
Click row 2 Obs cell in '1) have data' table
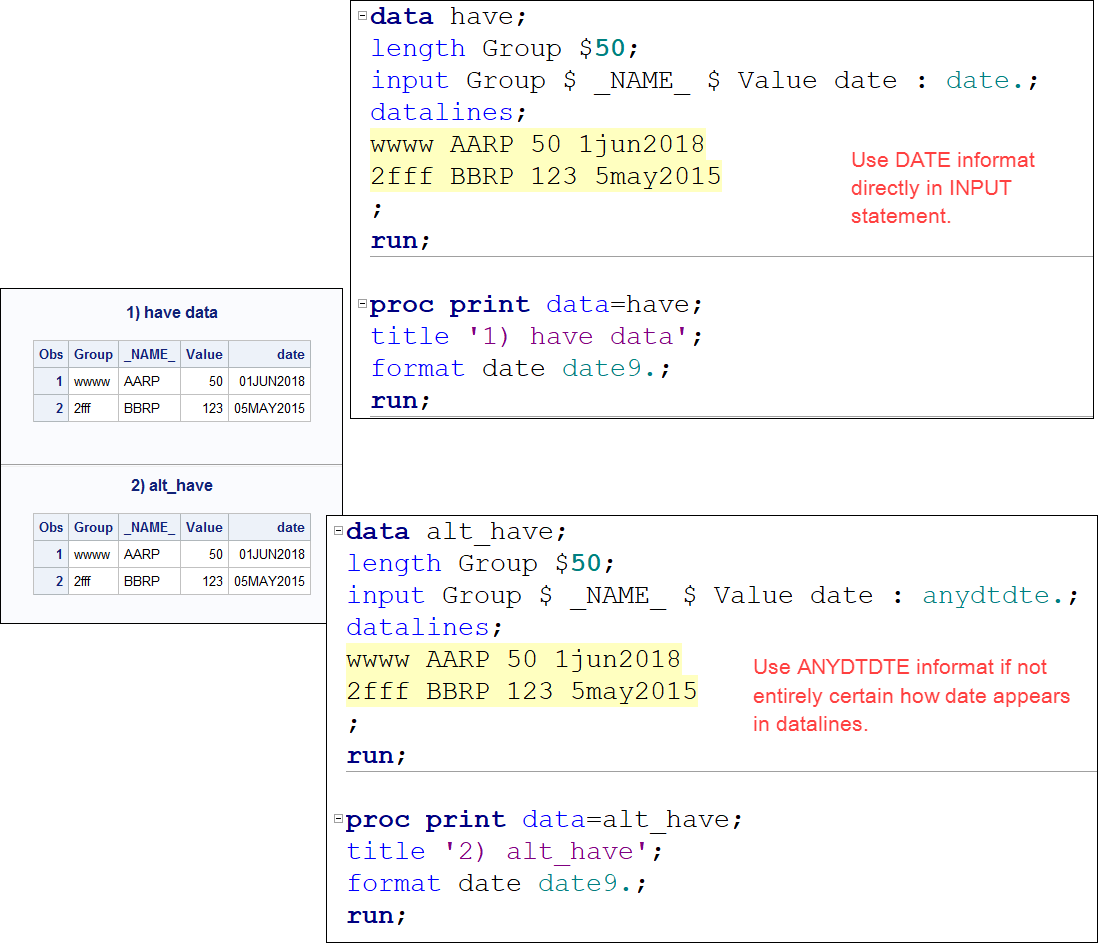(51, 408)
